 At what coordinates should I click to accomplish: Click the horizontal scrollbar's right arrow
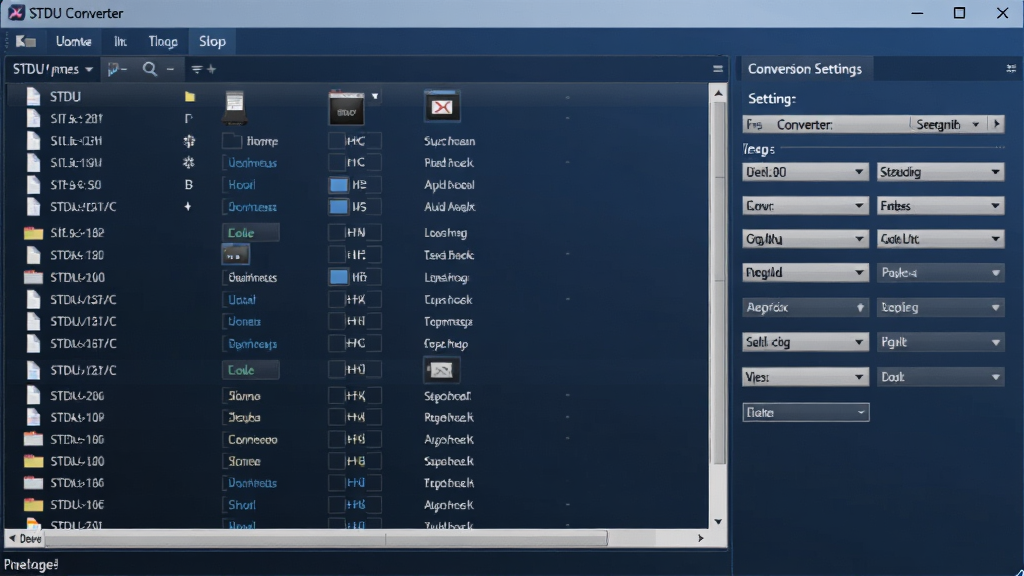701,539
